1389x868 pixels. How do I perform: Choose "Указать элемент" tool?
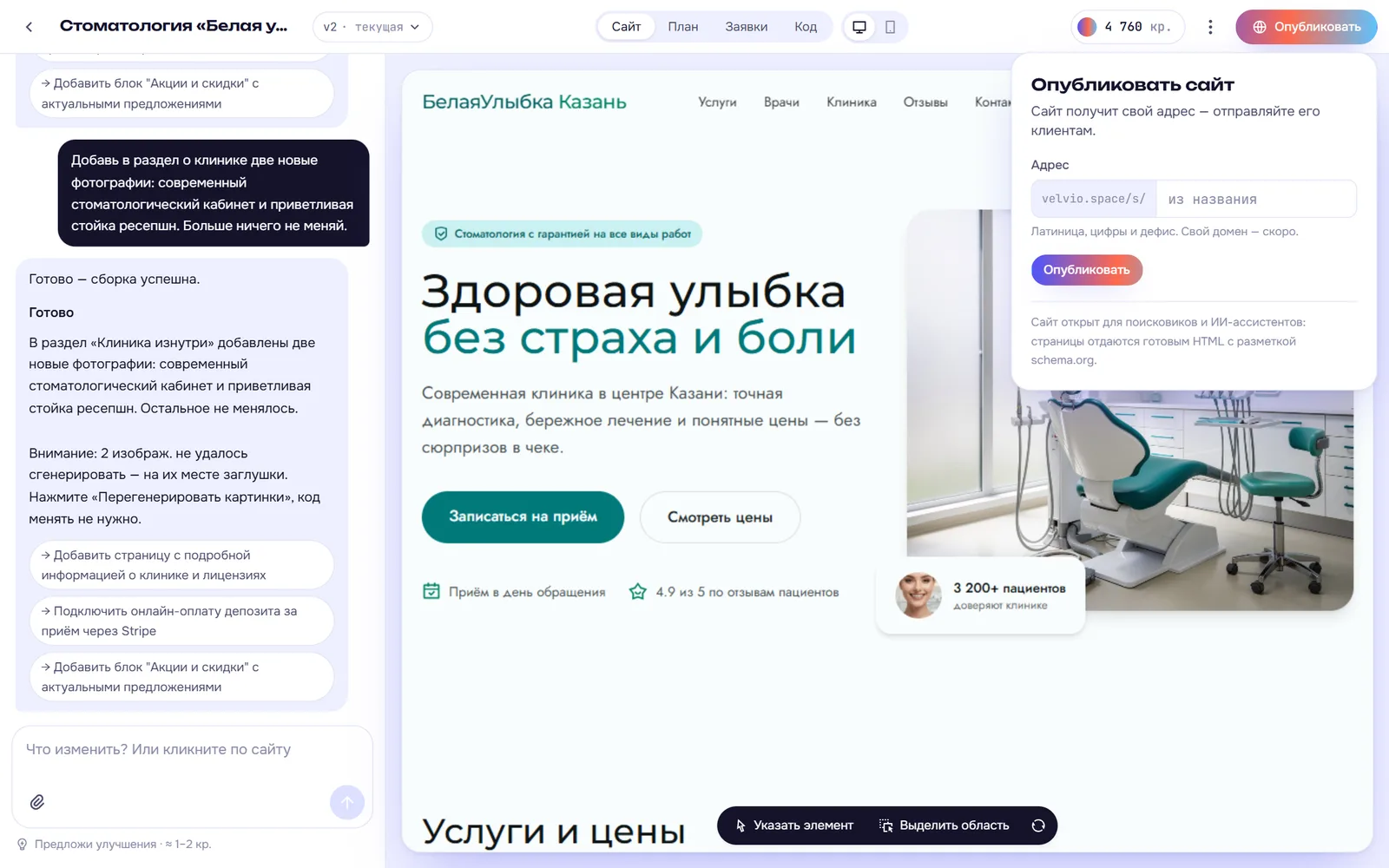pos(794,825)
